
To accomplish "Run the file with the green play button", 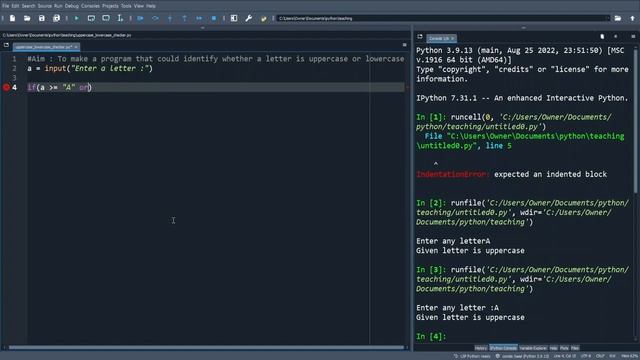I will point(76,18).
